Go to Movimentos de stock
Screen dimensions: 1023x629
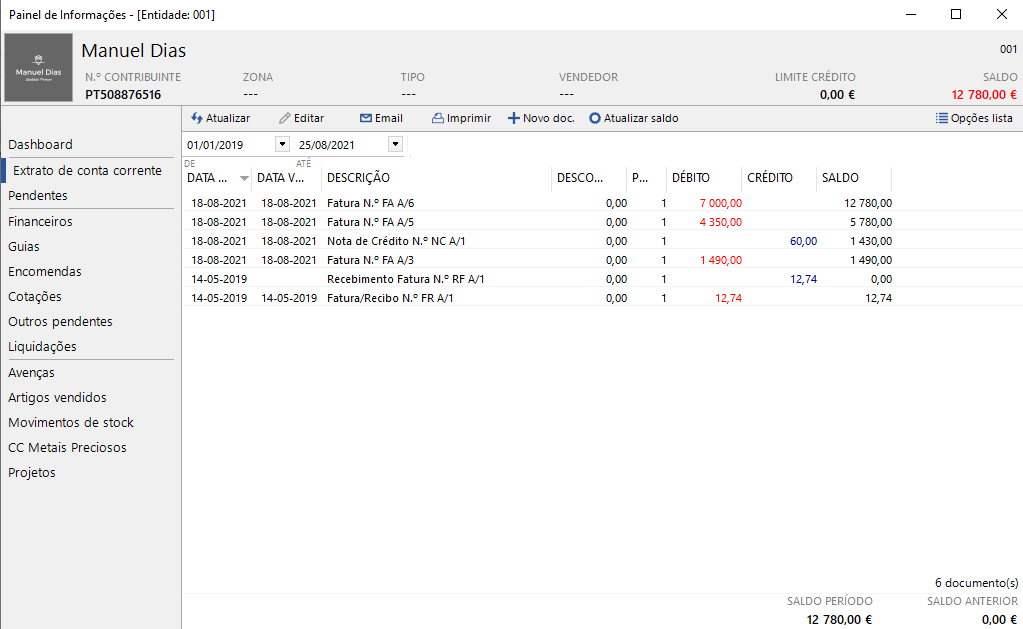[x=71, y=423]
